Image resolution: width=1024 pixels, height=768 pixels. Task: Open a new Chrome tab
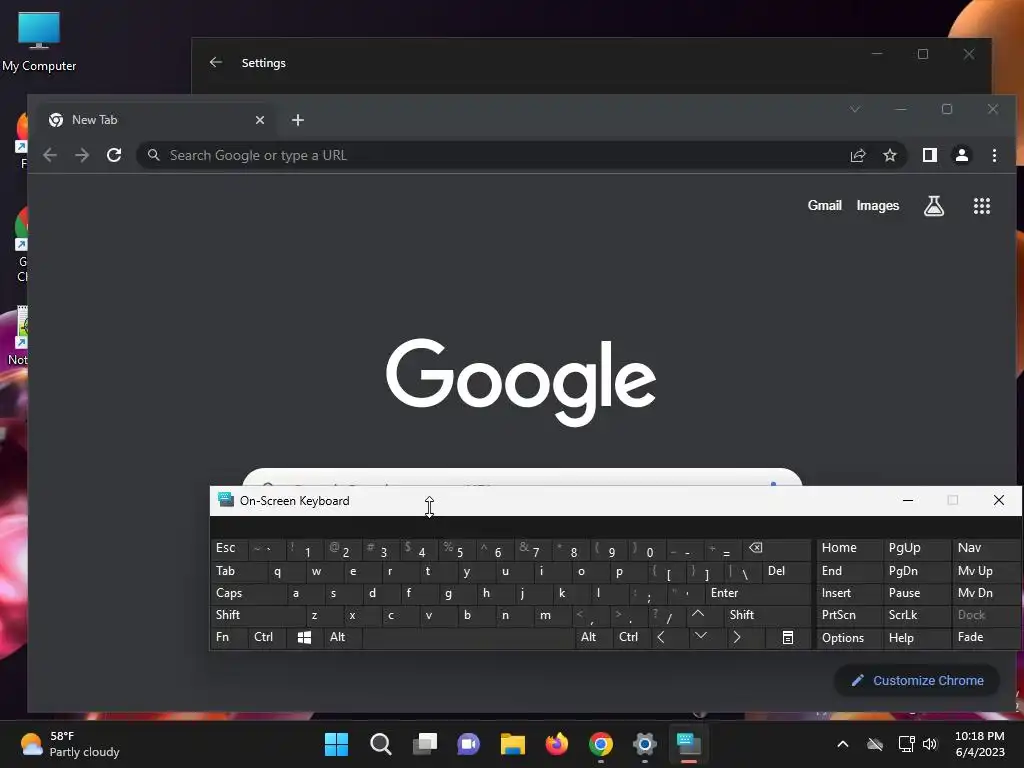298,120
